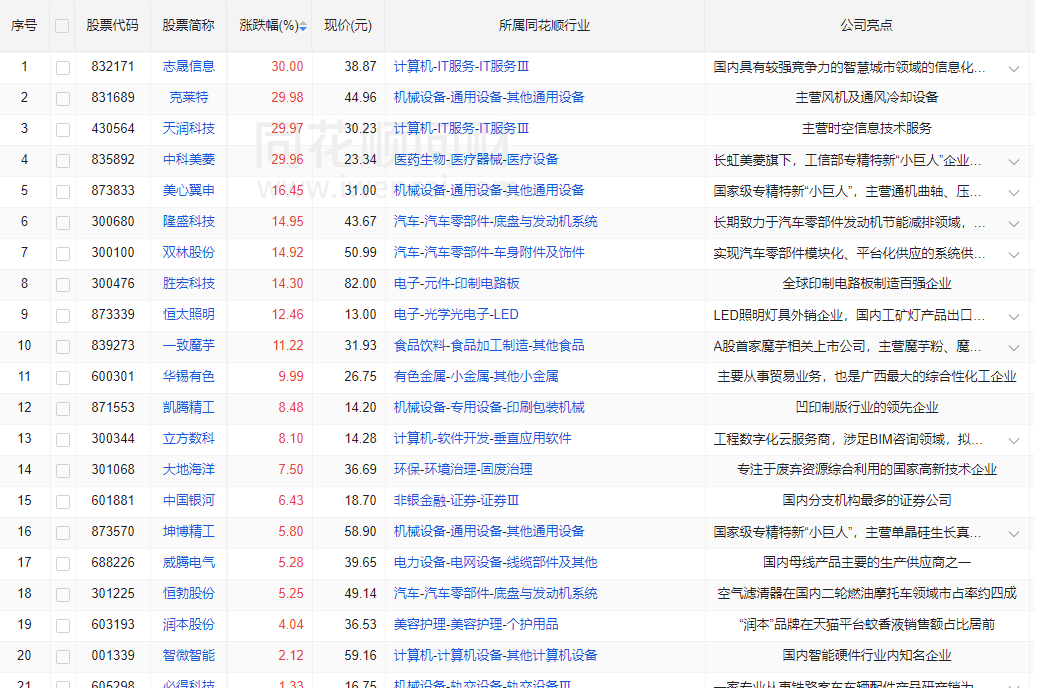Image resolution: width=1049 pixels, height=688 pixels.
Task: Expand 公司亮点 for 中科美菱 row
Action: 1014,161
